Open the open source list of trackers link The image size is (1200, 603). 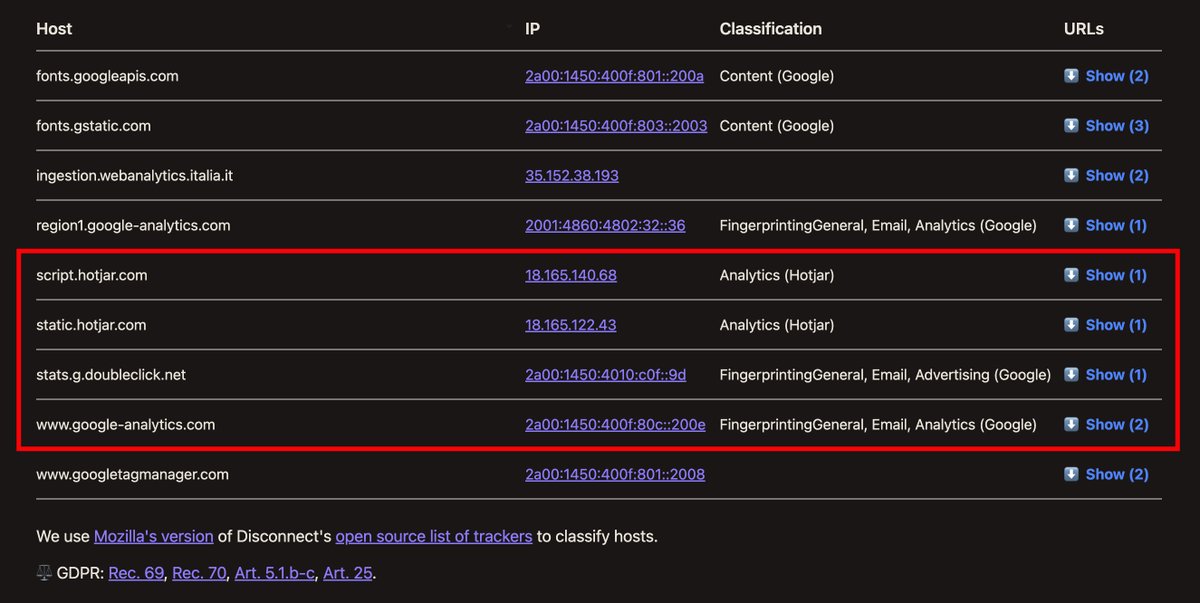click(433, 536)
